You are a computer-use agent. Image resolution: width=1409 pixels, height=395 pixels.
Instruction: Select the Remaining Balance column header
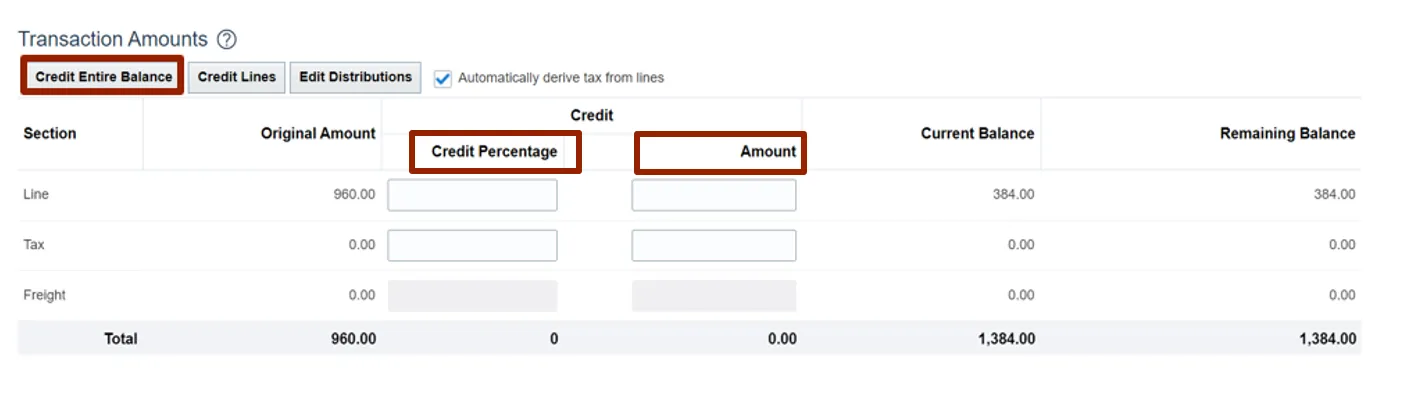point(1288,133)
